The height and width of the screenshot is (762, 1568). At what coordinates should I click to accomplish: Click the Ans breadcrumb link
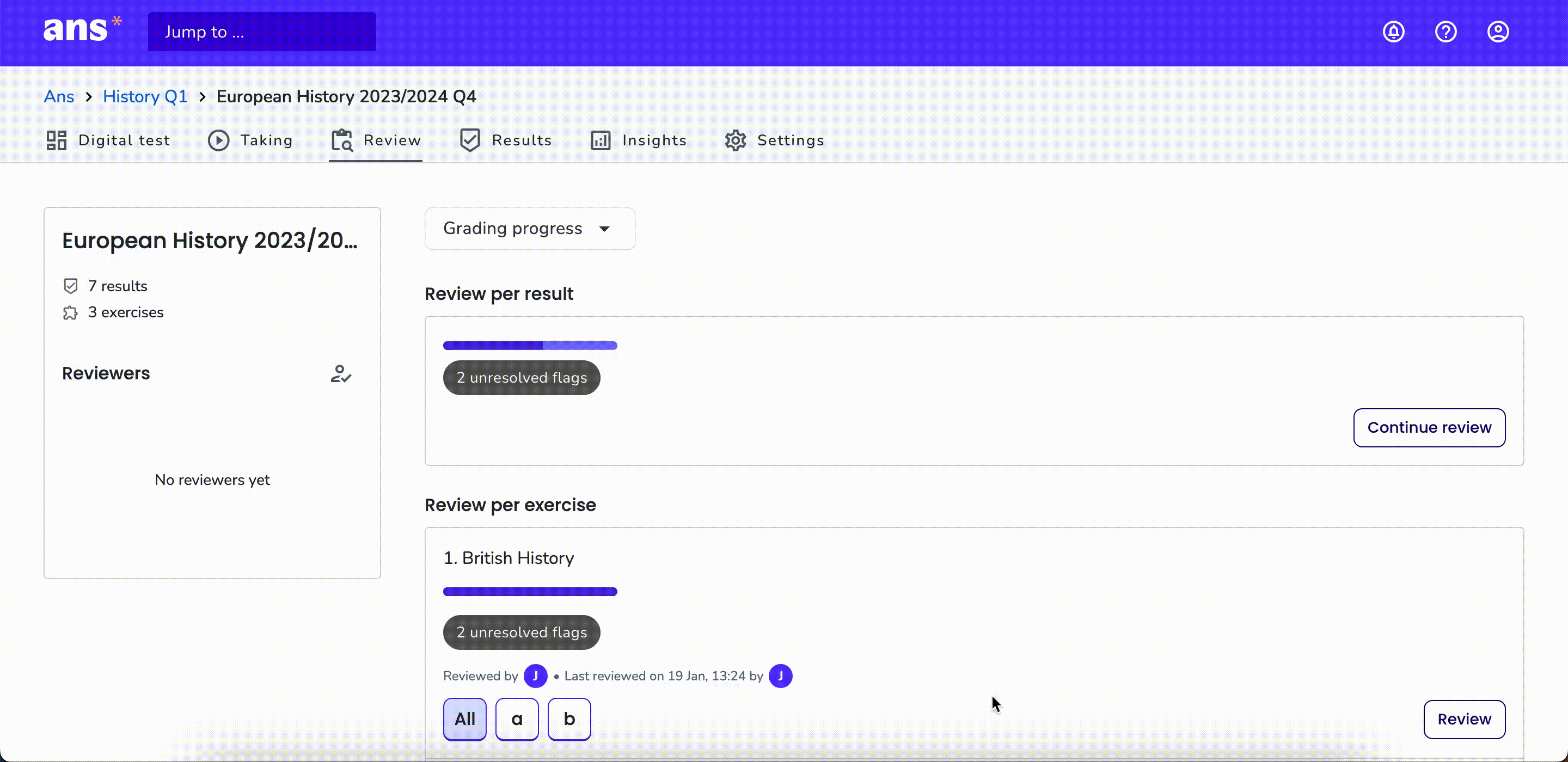click(x=59, y=97)
